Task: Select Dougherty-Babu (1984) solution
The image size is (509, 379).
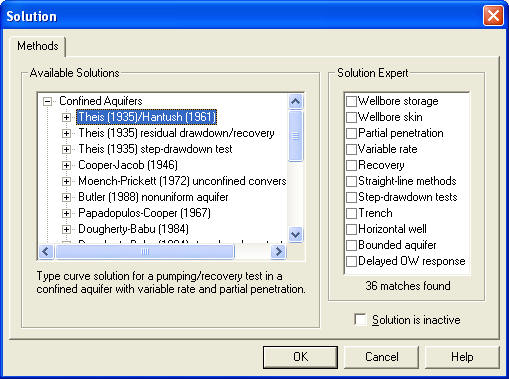Action: point(133,229)
